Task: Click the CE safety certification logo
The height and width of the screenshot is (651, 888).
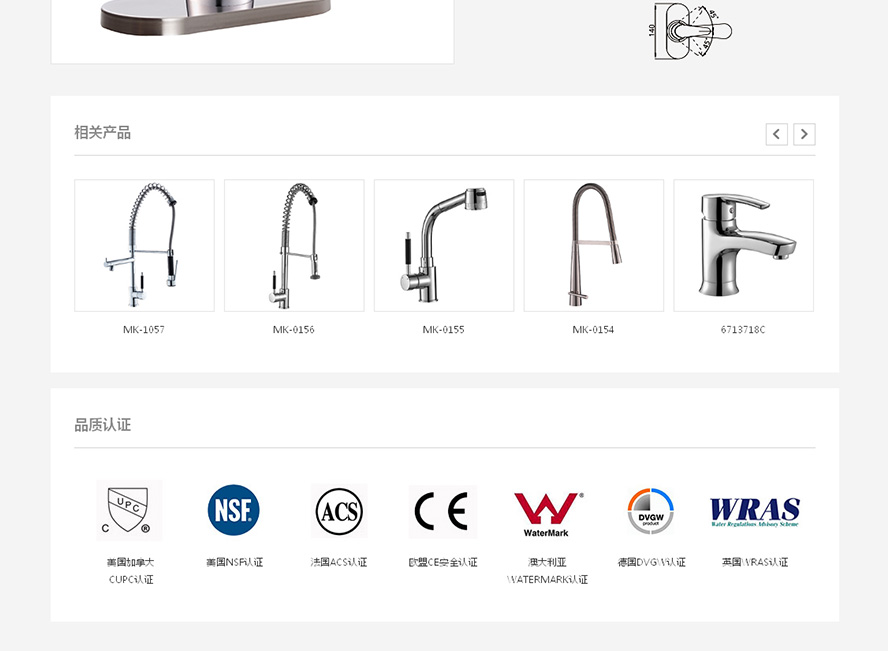Action: (x=442, y=511)
